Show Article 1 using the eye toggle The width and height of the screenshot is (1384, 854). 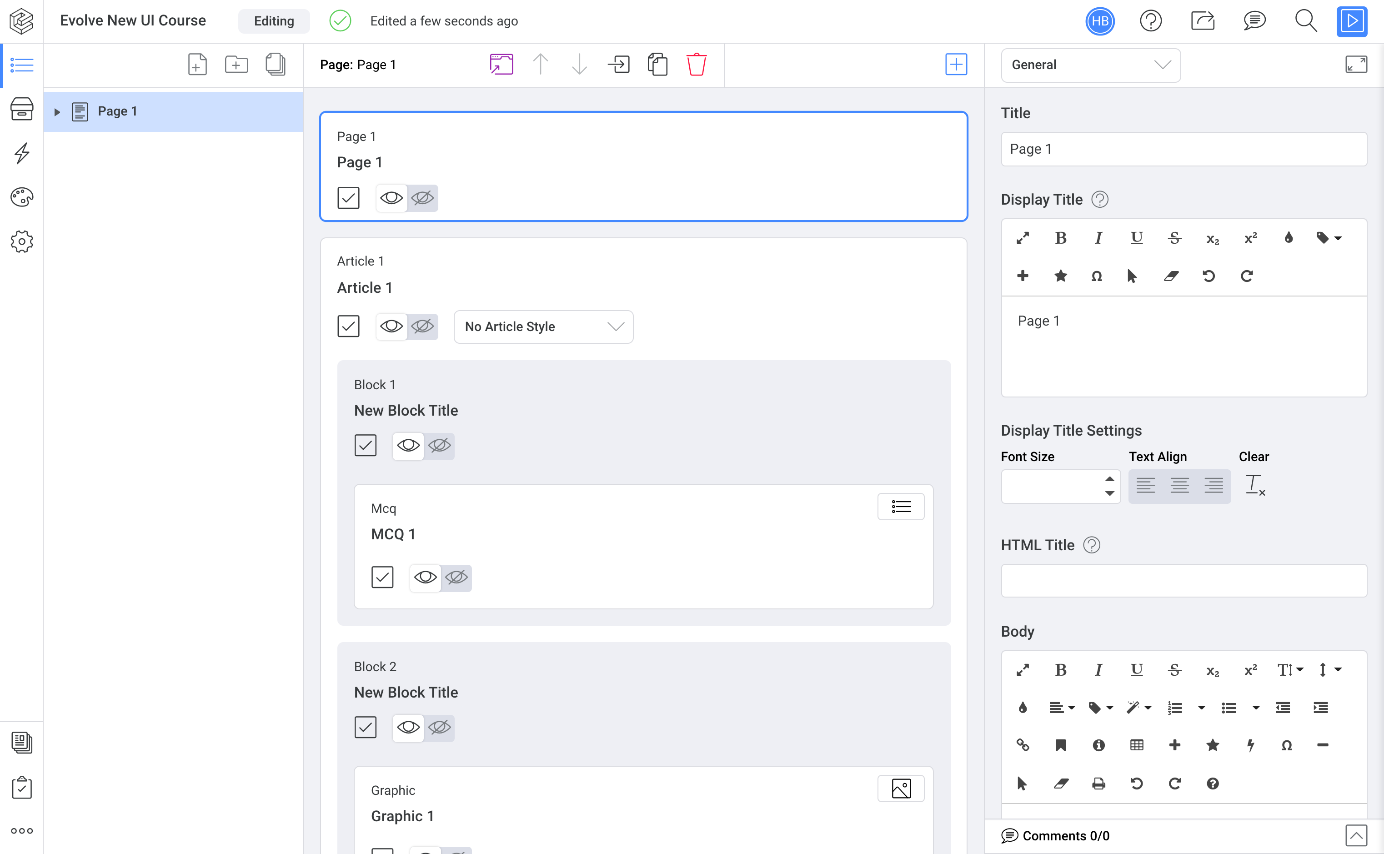(x=391, y=326)
